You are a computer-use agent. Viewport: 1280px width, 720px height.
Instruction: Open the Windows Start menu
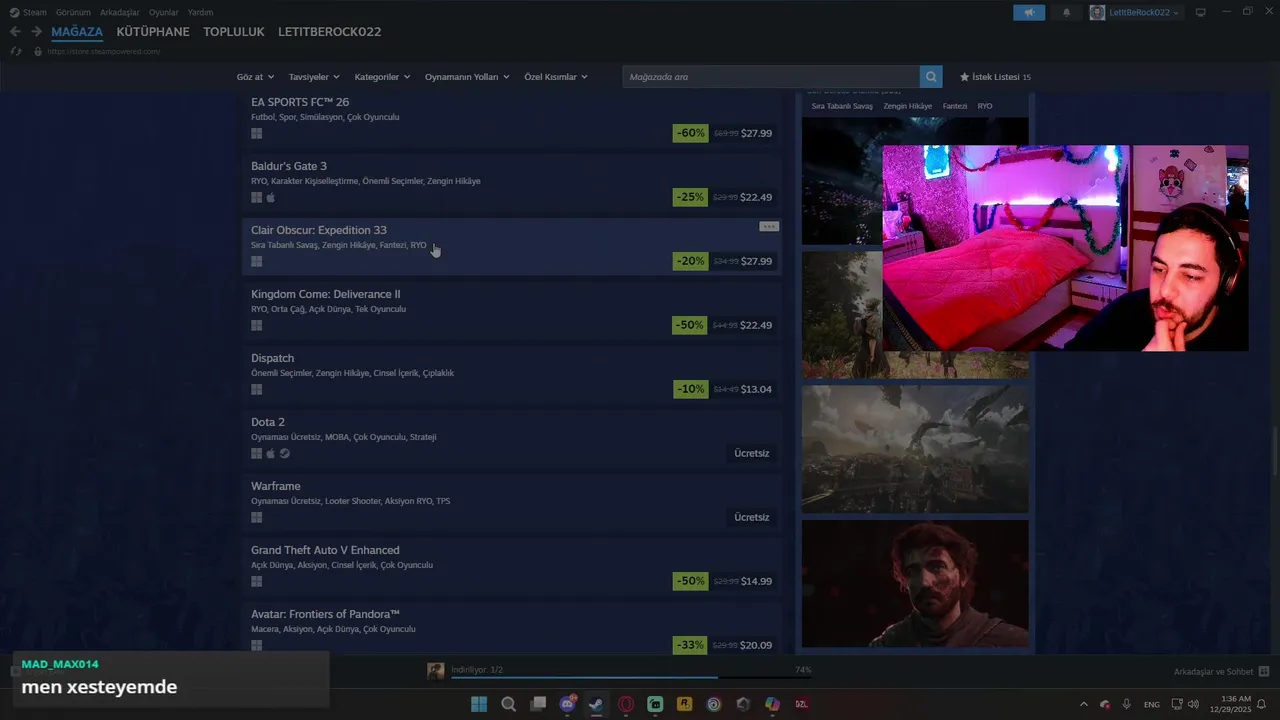click(479, 704)
